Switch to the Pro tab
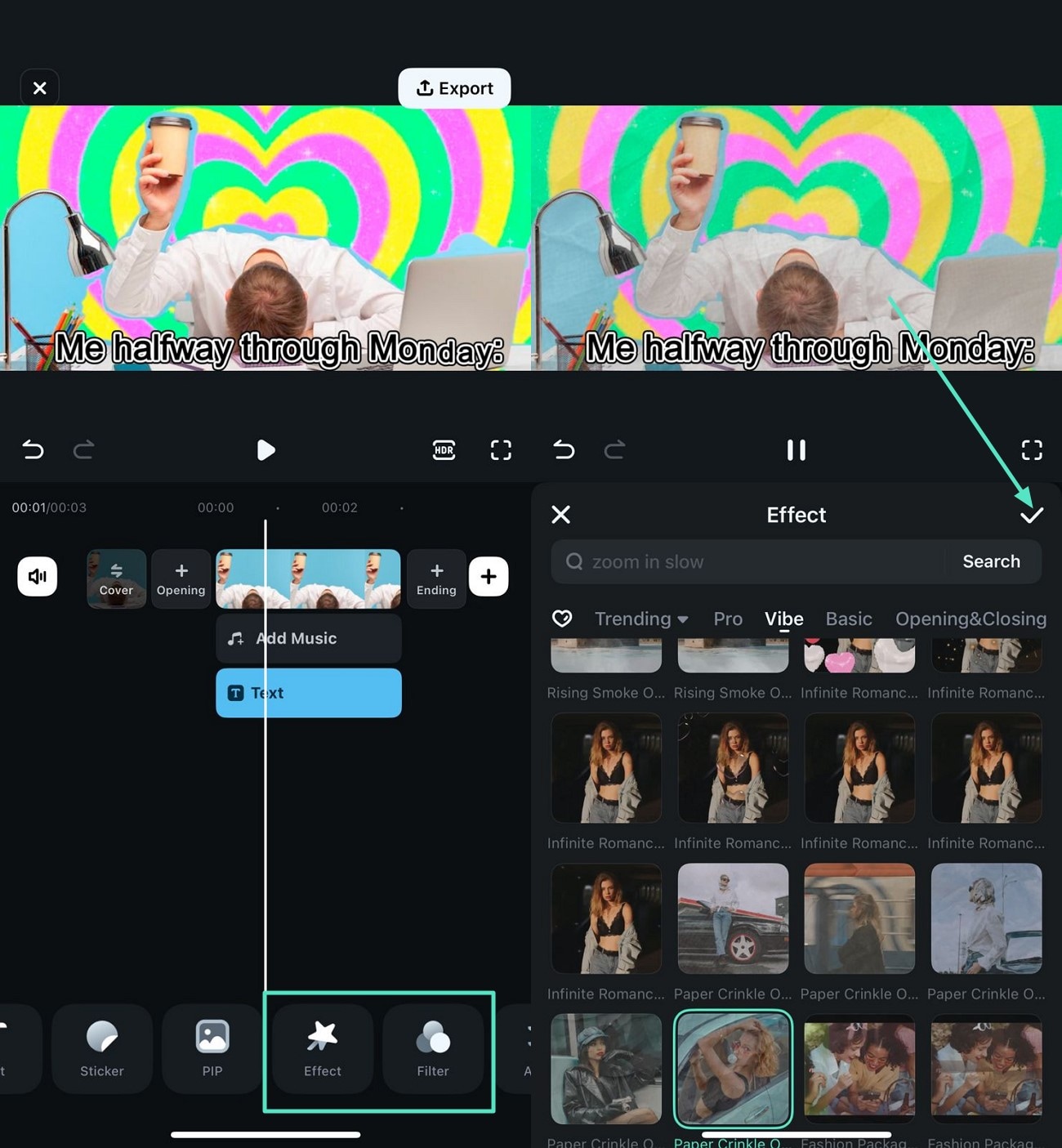1062x1148 pixels. tap(728, 619)
